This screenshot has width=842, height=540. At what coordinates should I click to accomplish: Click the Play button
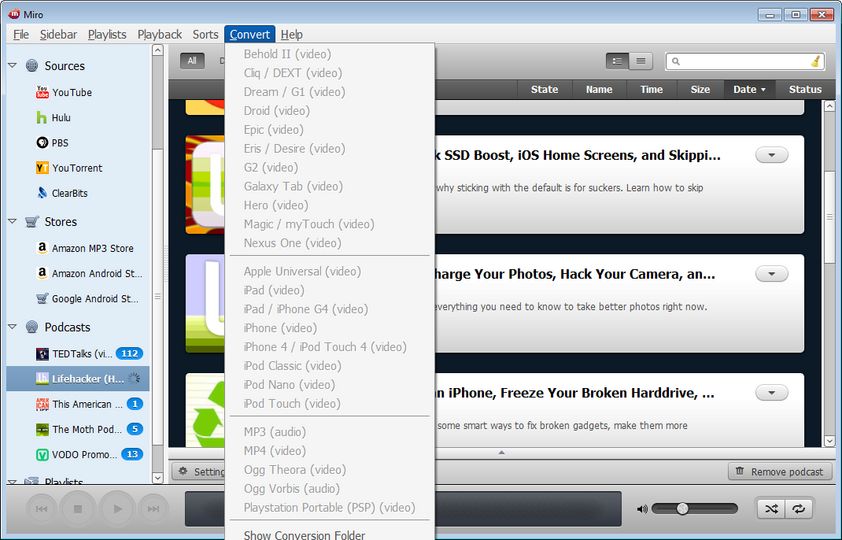[x=118, y=508]
